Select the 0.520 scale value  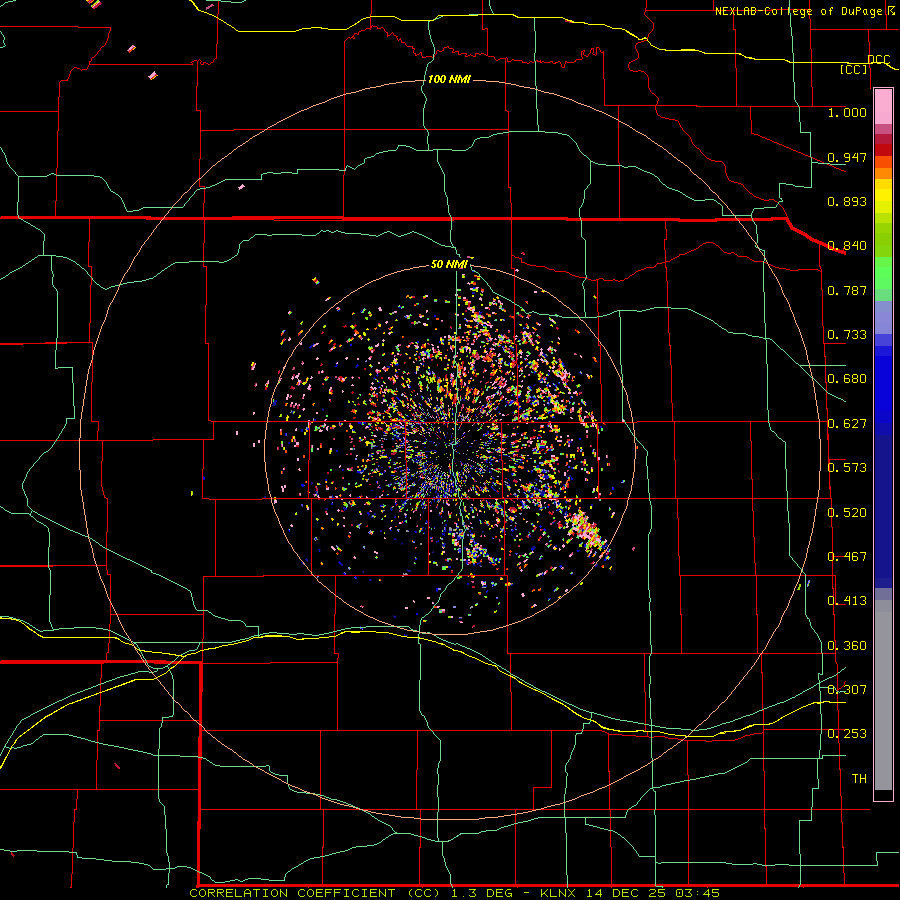[847, 513]
